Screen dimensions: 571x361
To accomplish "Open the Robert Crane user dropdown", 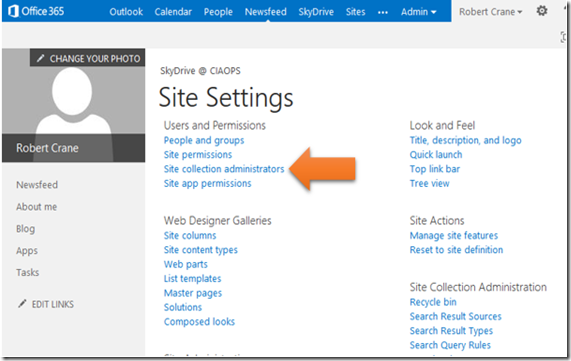I will coord(491,12).
